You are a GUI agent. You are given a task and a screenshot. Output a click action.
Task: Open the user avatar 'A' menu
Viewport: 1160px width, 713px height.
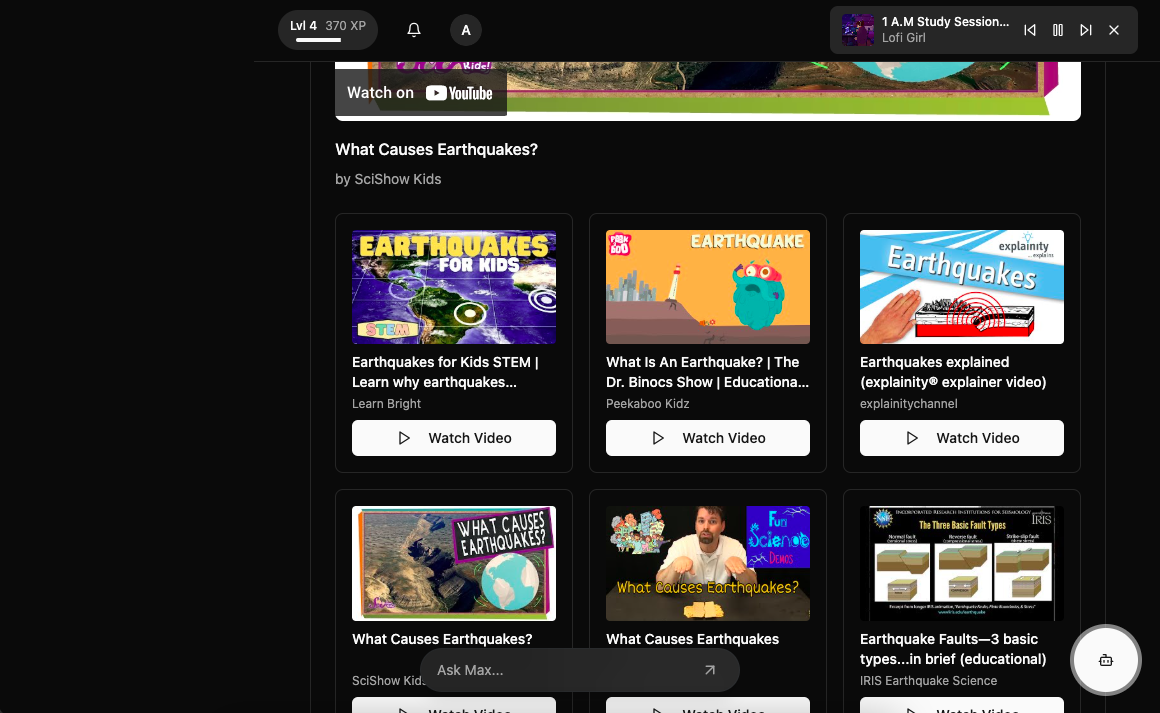click(466, 30)
